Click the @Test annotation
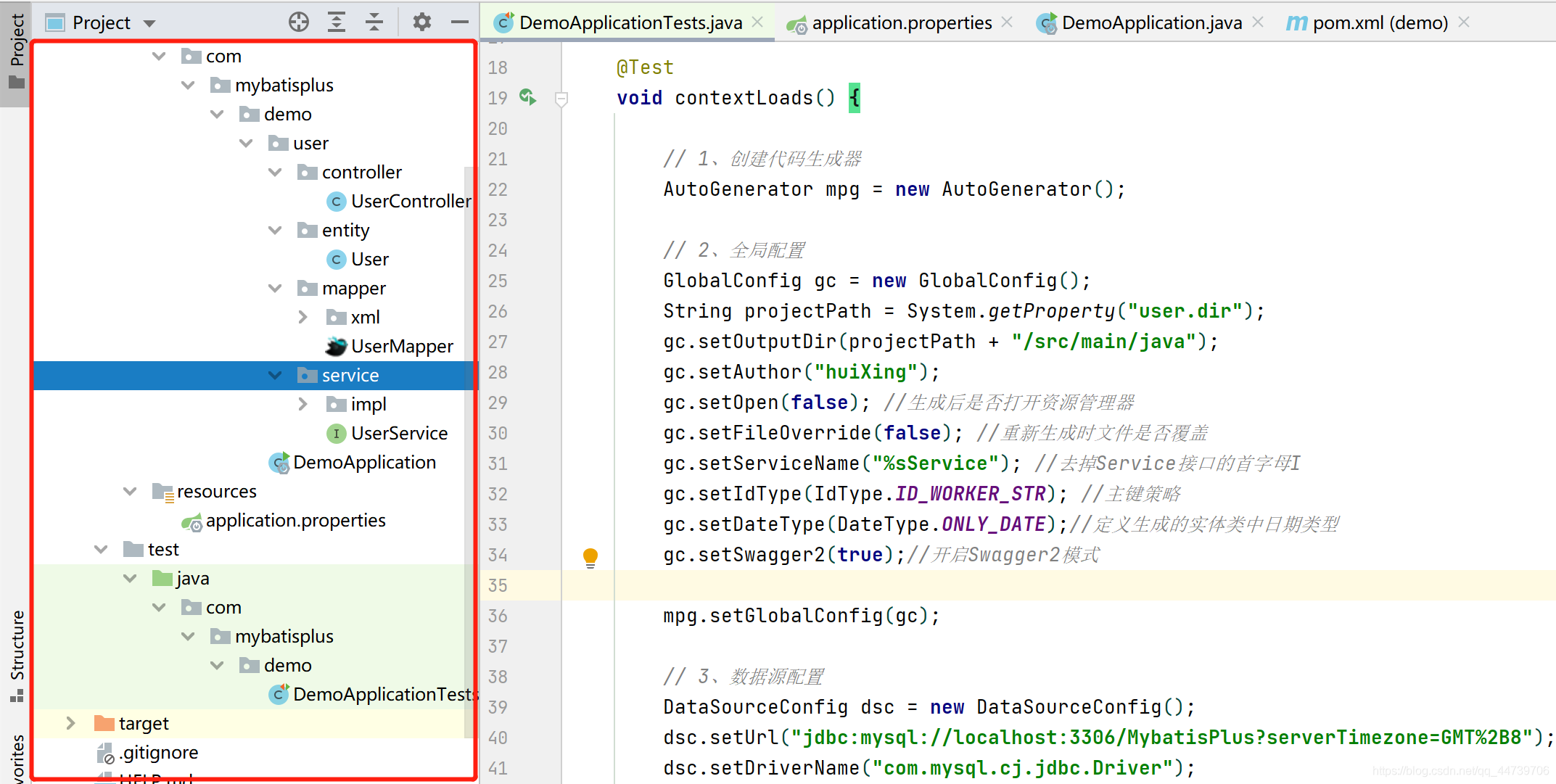1556x784 pixels. (645, 67)
